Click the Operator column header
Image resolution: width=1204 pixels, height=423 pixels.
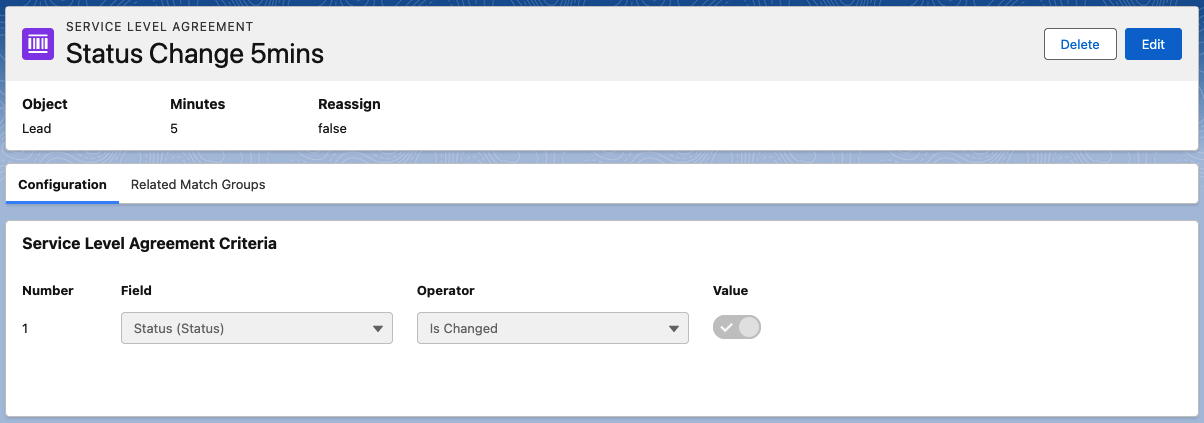tap(446, 290)
